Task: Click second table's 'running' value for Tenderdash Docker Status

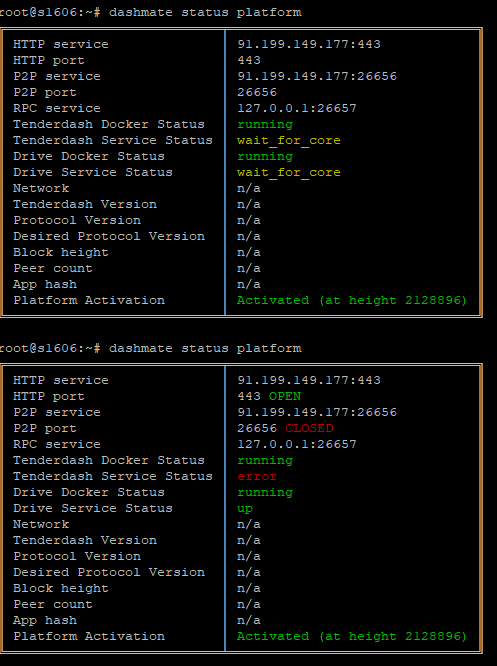Action: [x=265, y=461]
